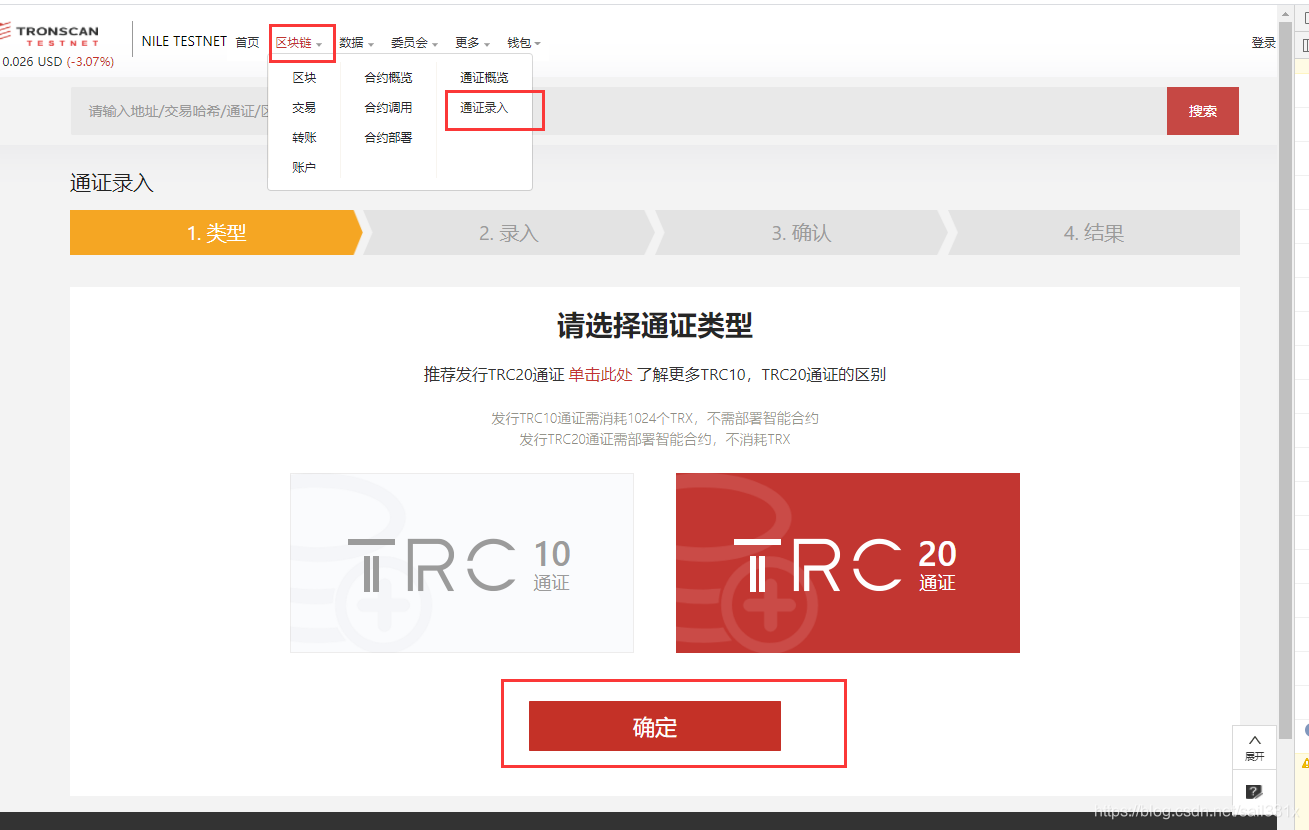Image resolution: width=1309 pixels, height=830 pixels.
Task: Select 转账 in the dropdown menu
Action: click(x=304, y=138)
